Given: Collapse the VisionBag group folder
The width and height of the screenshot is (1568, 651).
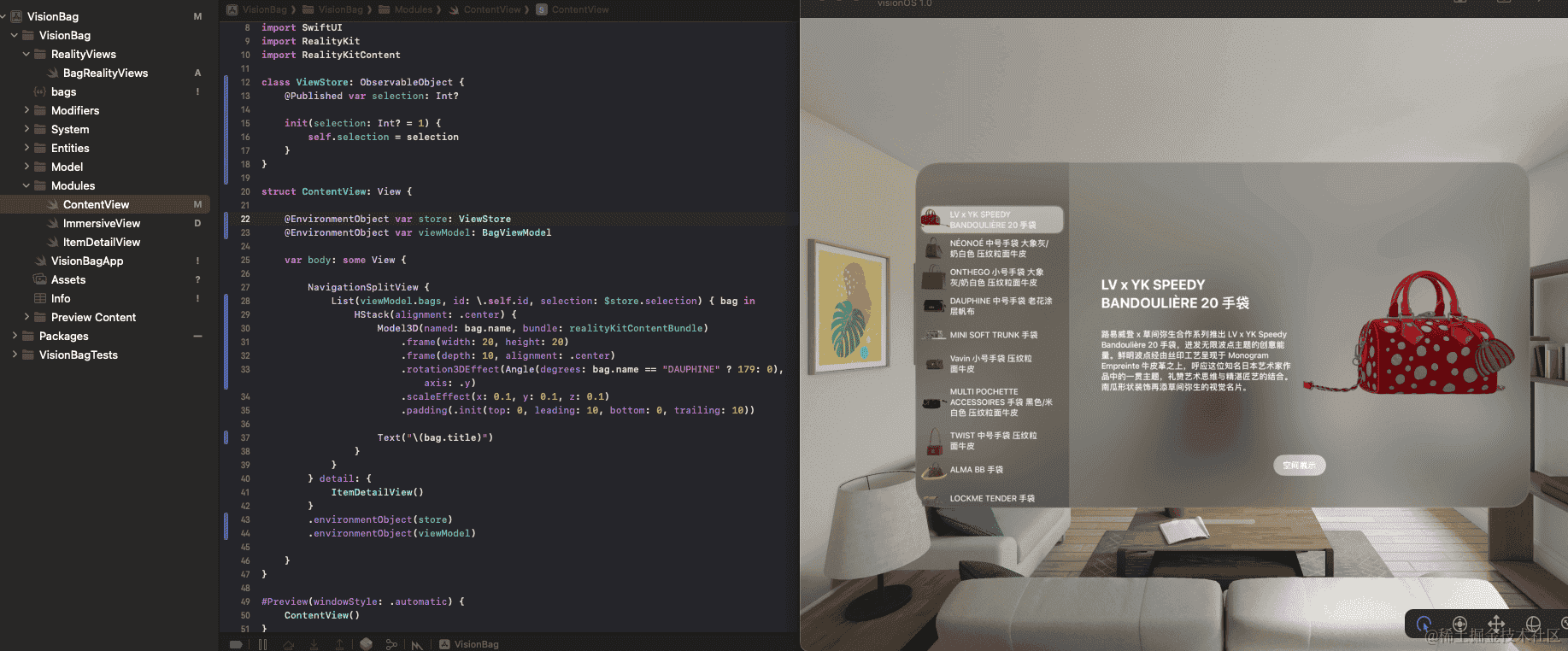Looking at the screenshot, I should click(15, 35).
